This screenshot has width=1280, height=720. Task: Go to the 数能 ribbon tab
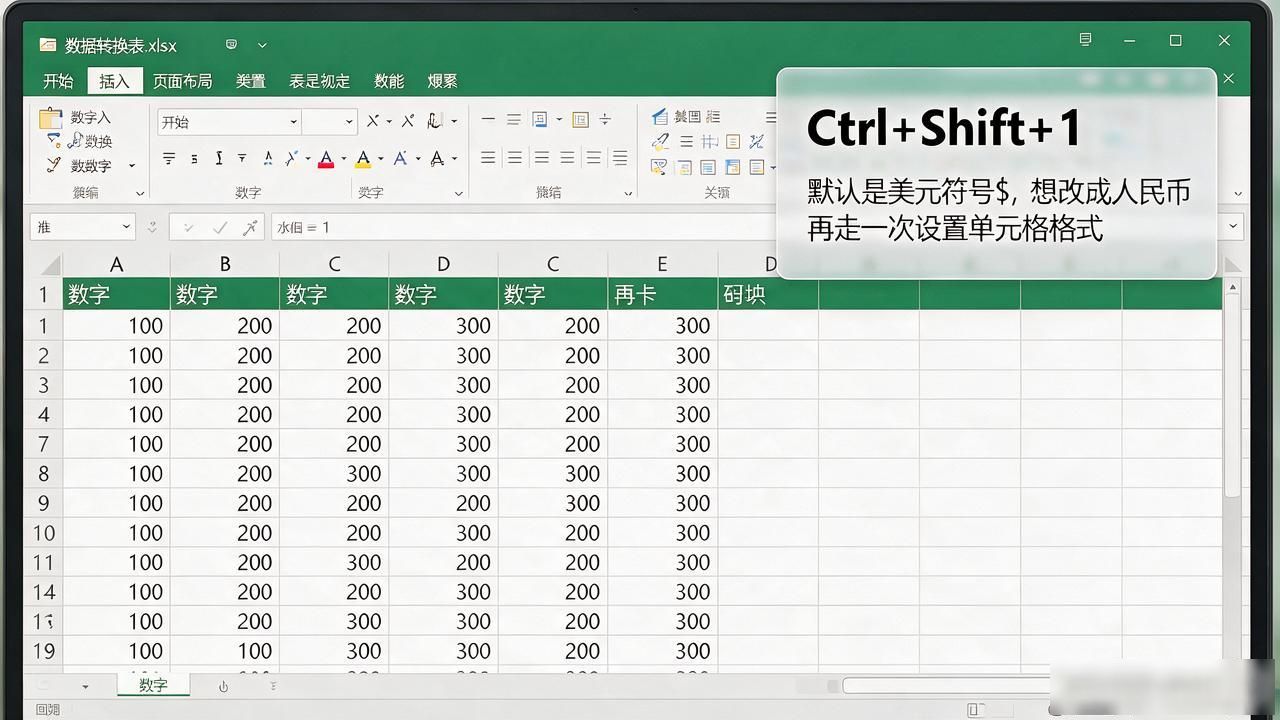389,81
